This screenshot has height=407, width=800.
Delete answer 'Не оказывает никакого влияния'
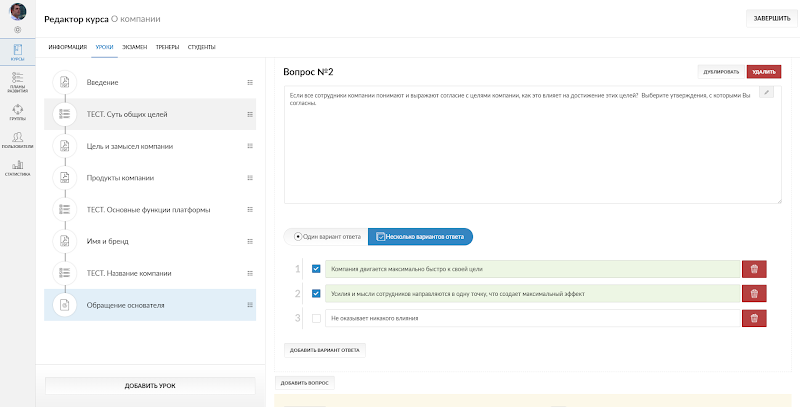[754, 318]
